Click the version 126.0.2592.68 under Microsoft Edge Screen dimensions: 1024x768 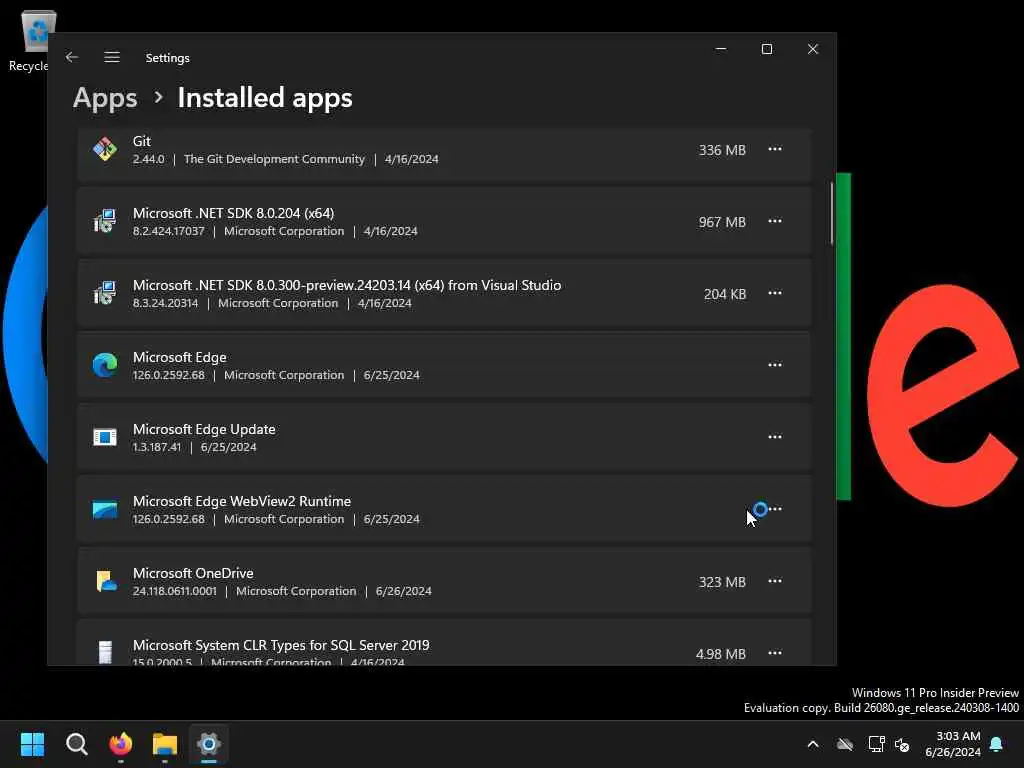click(x=168, y=376)
